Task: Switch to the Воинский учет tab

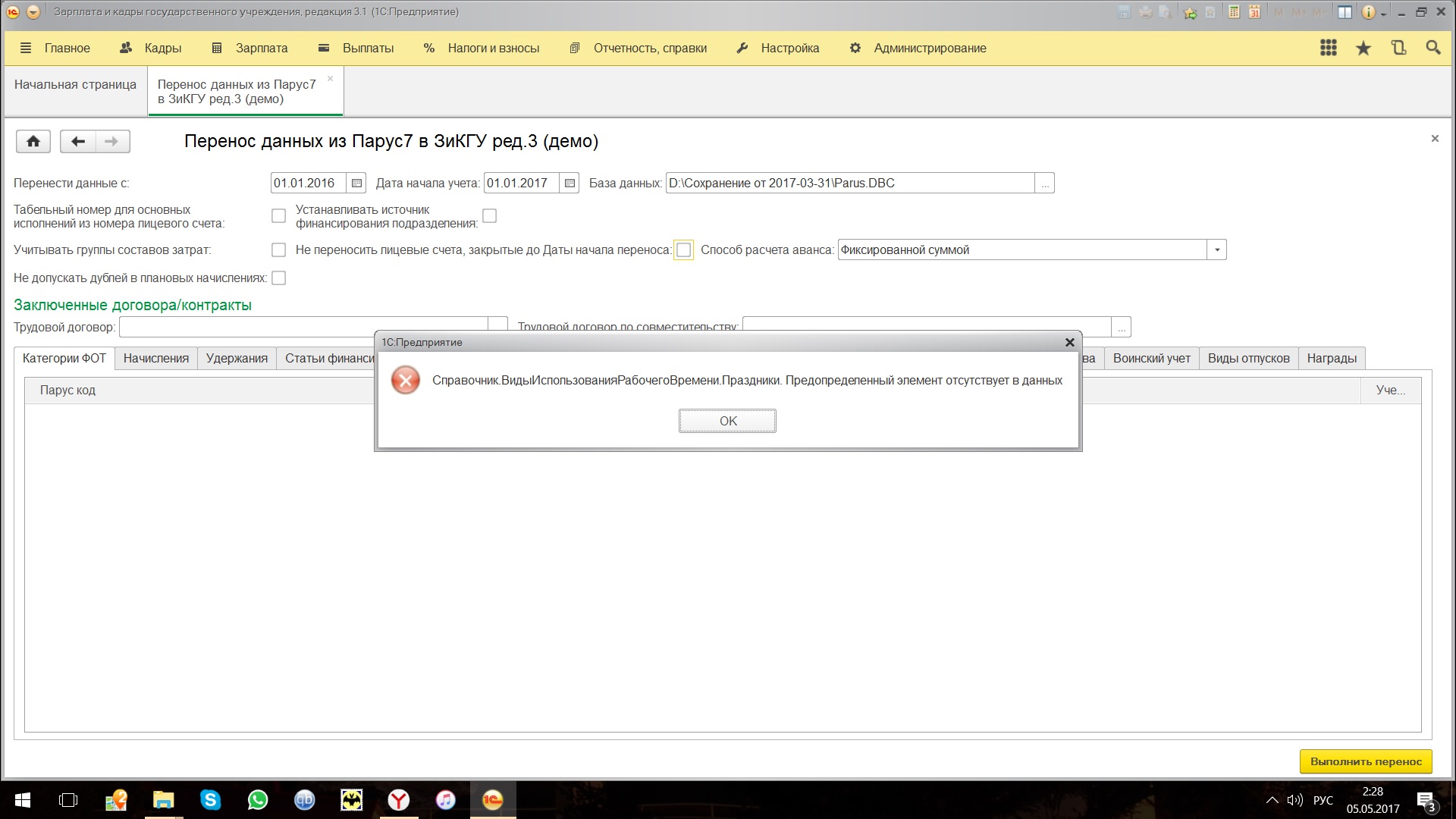Action: [1151, 358]
